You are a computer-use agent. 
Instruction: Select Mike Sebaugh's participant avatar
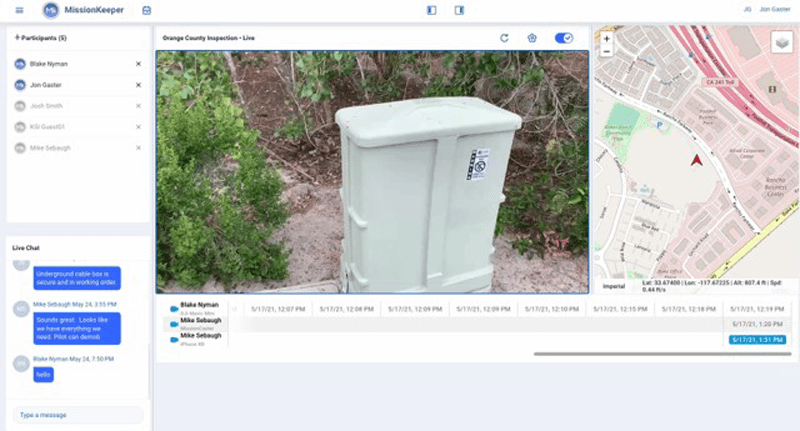(20, 147)
